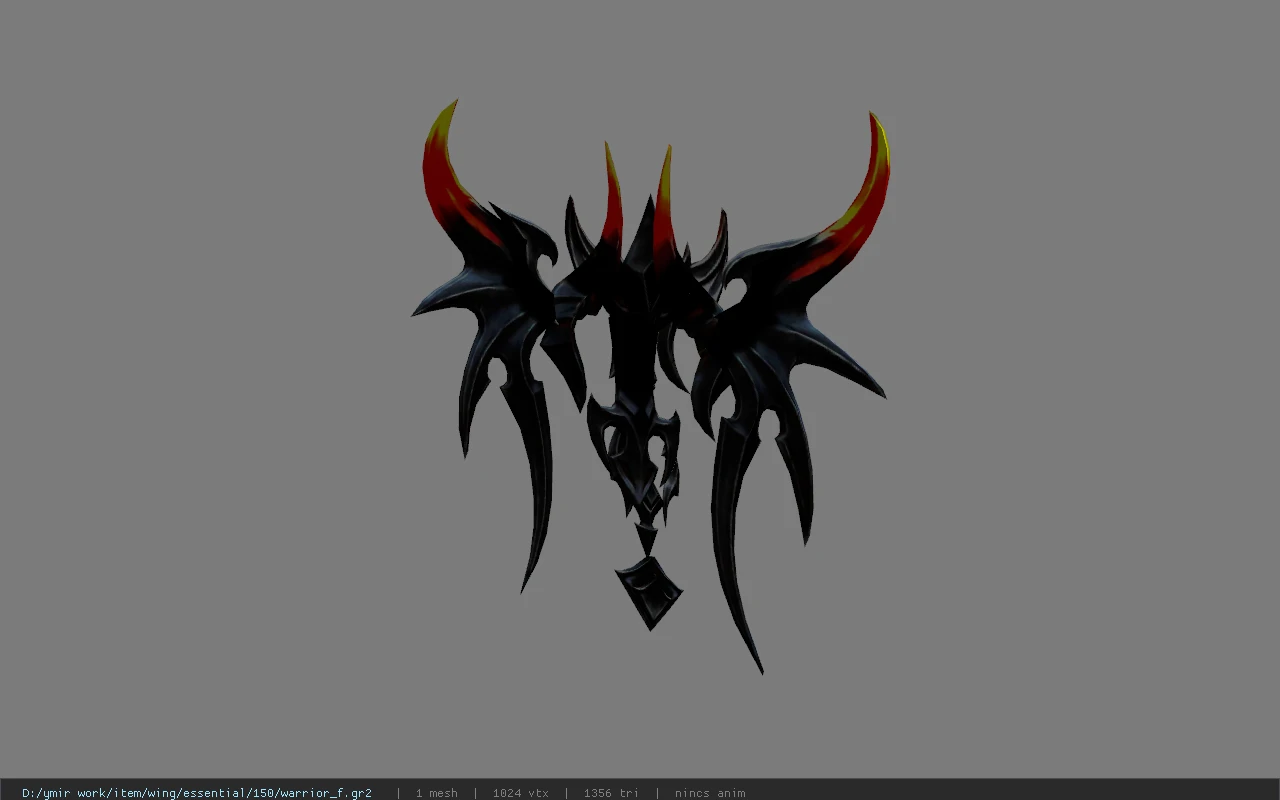
Task: Click the warrior_f.gr2 file path in status bar
Action: click(x=197, y=793)
